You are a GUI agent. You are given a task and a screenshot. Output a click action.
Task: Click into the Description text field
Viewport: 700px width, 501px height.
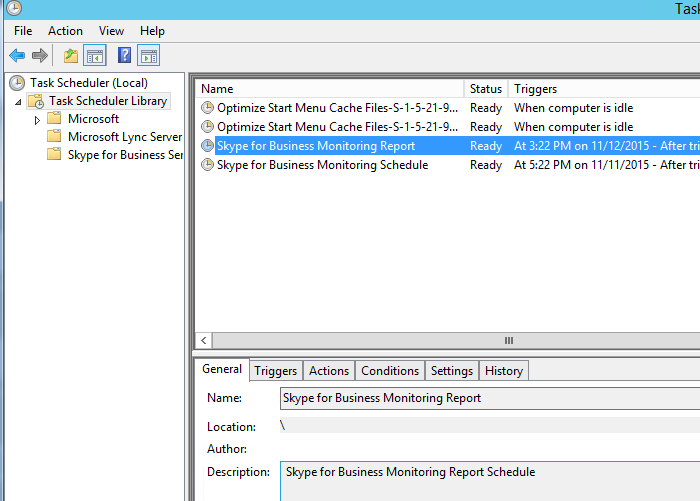click(x=490, y=481)
